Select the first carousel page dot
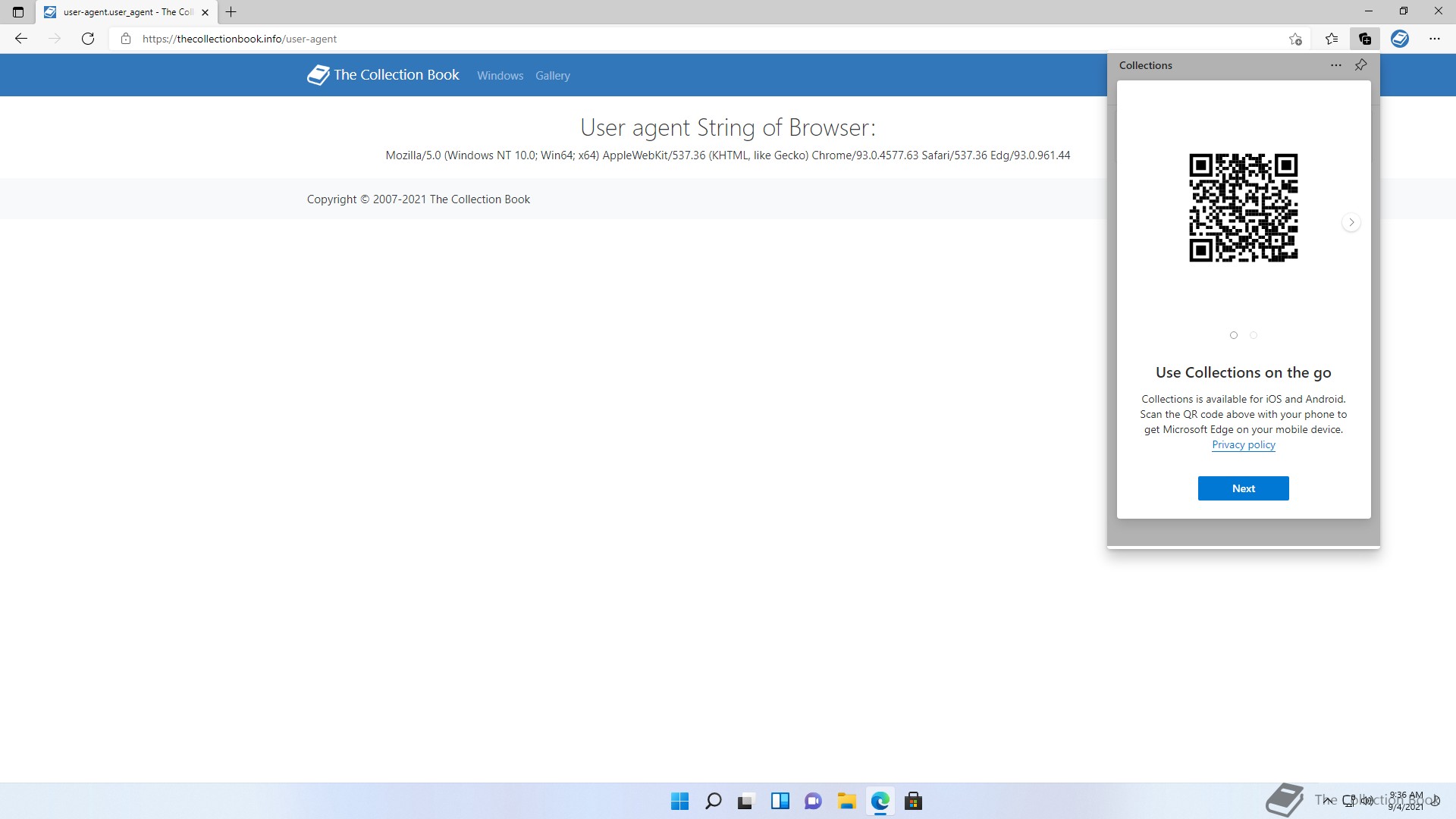The height and width of the screenshot is (819, 1456). pos(1234,335)
